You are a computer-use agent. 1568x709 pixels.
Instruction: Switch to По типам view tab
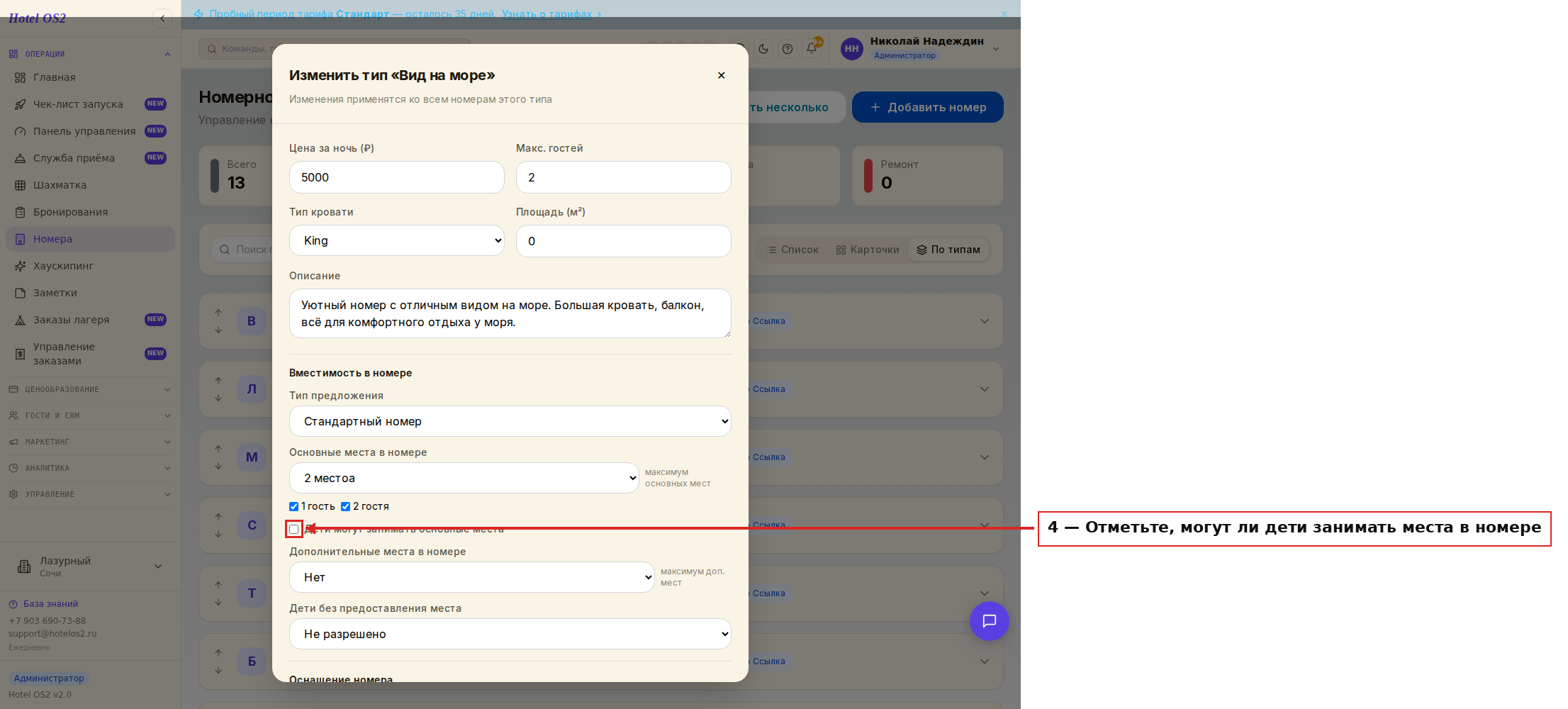(948, 250)
